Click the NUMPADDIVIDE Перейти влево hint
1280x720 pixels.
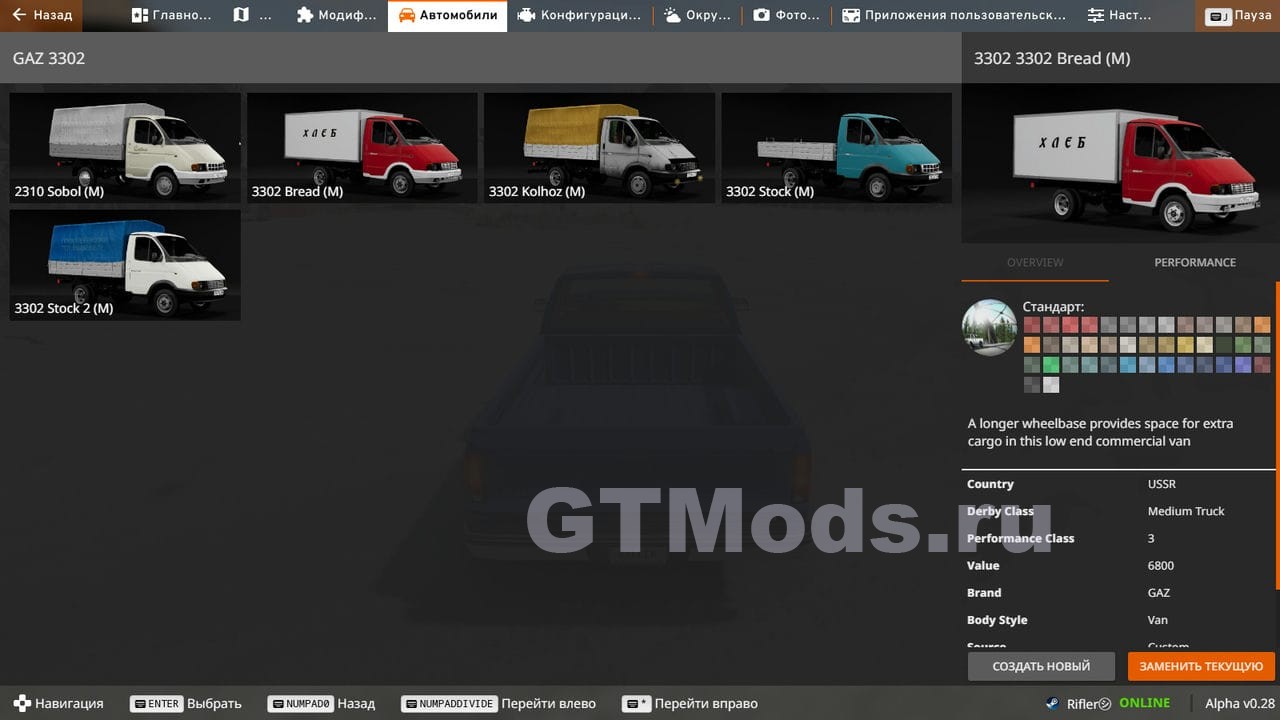coord(498,703)
